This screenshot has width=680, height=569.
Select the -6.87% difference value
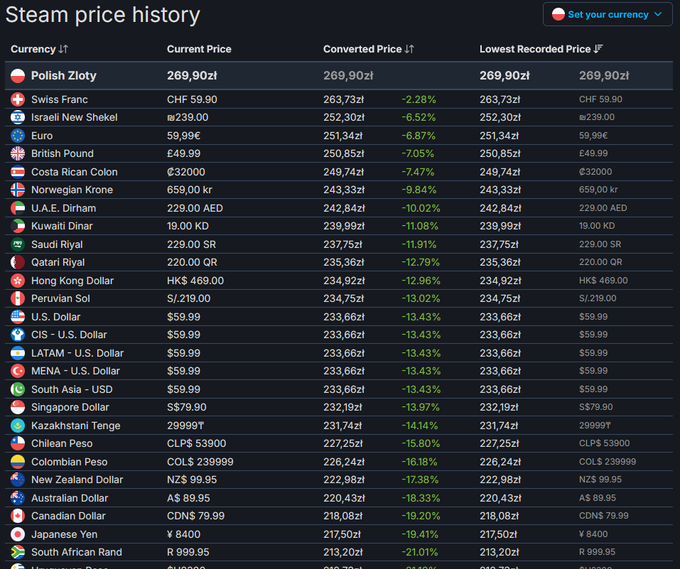tap(418, 136)
